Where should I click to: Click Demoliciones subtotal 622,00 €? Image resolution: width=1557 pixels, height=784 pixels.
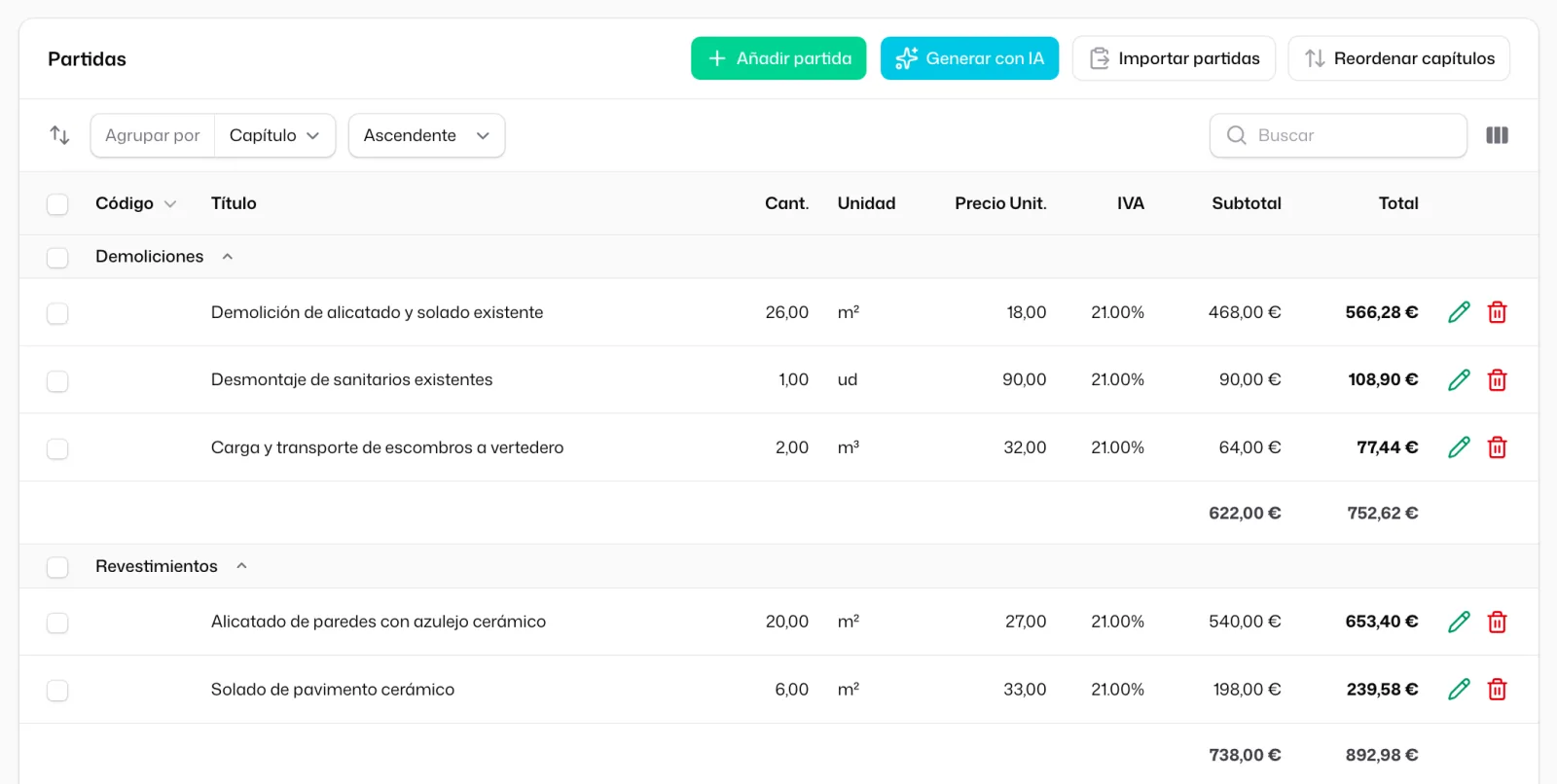click(1245, 514)
